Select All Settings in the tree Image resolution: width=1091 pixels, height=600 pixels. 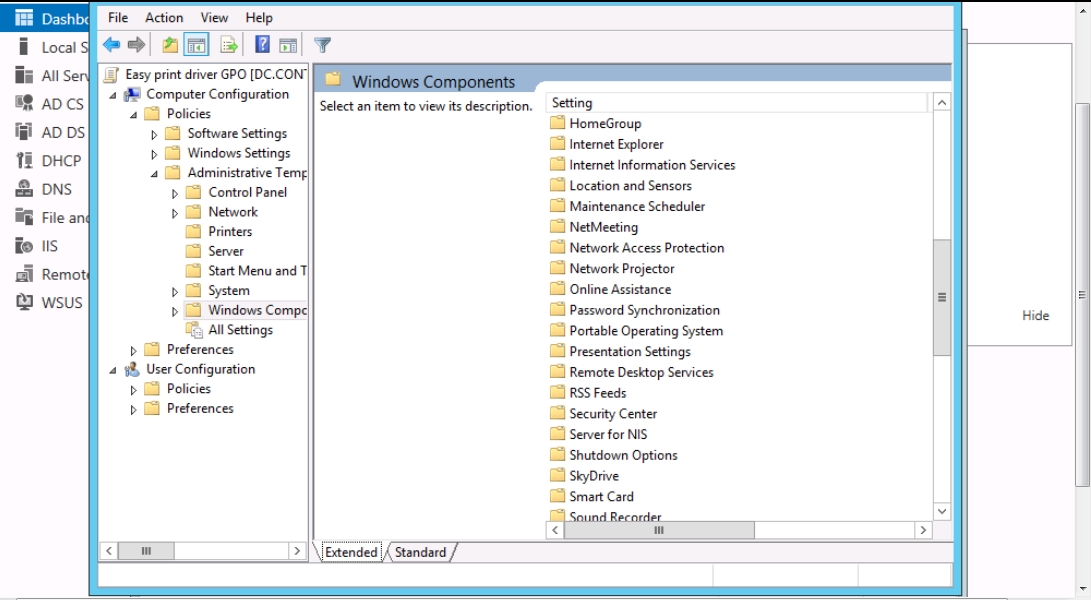click(240, 329)
